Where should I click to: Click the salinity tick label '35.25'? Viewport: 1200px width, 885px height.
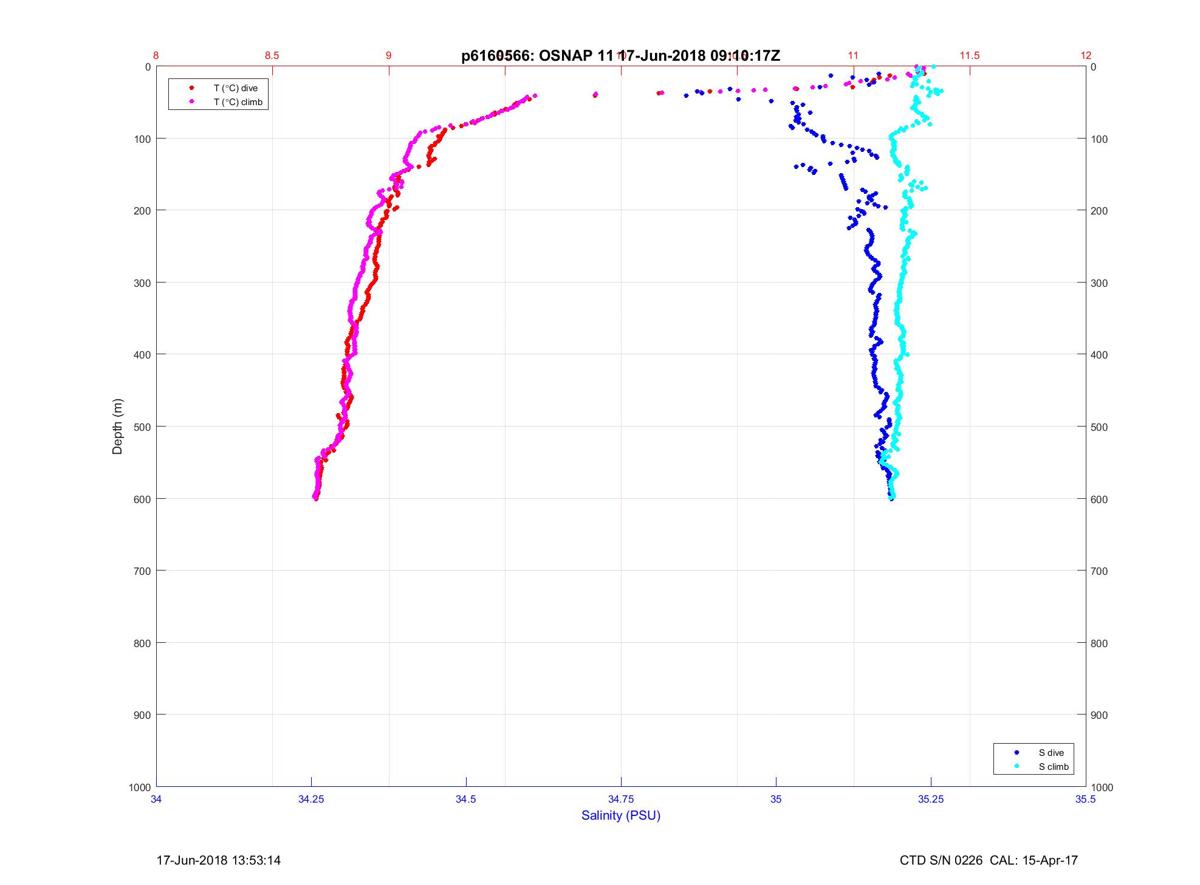(931, 799)
